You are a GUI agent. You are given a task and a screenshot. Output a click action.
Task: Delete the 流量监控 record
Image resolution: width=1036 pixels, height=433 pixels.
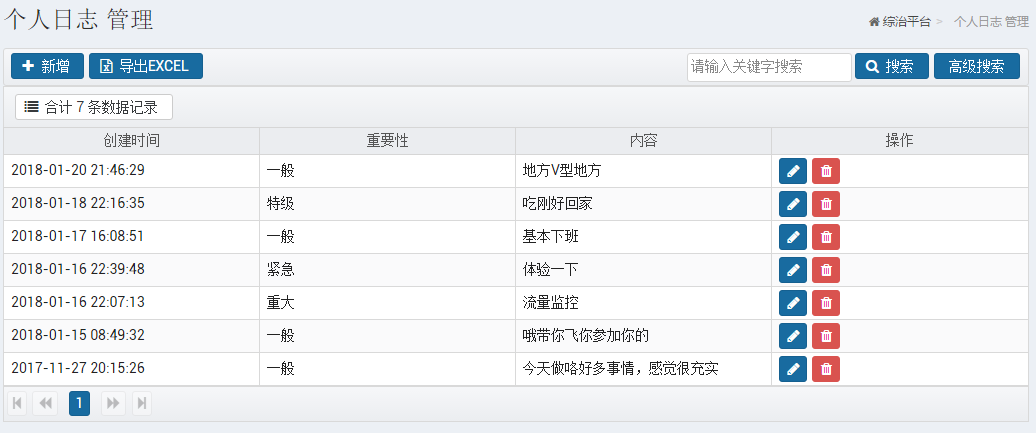826,303
